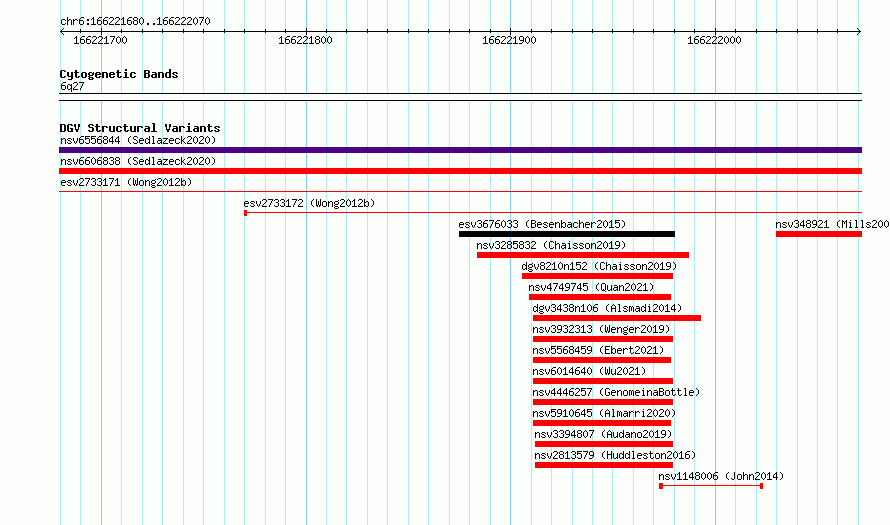This screenshot has width=890, height=525.
Task: Click the nsv5568459 red bar
Action: [x=602, y=360]
